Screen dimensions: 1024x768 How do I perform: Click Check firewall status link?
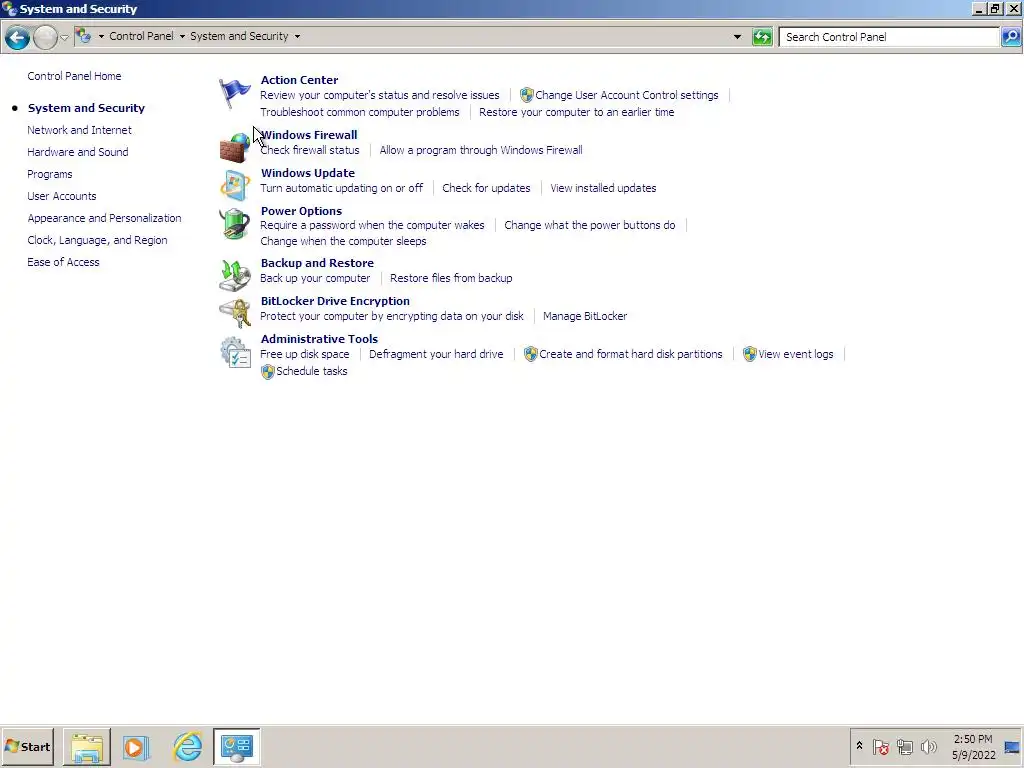click(x=310, y=150)
